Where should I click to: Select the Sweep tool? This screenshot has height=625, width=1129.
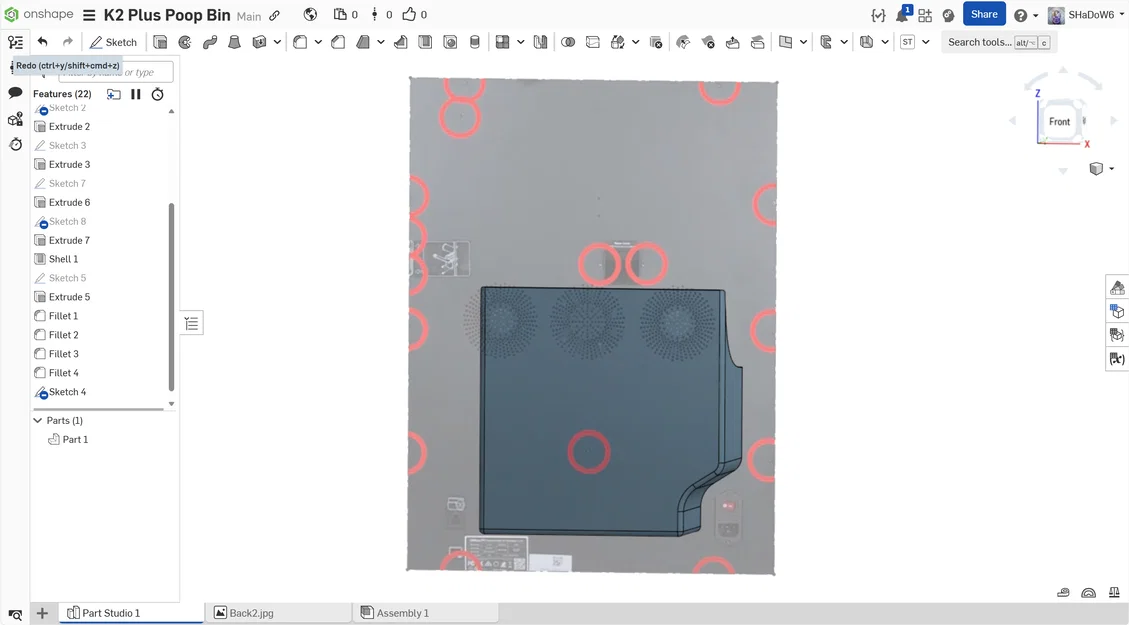point(210,42)
